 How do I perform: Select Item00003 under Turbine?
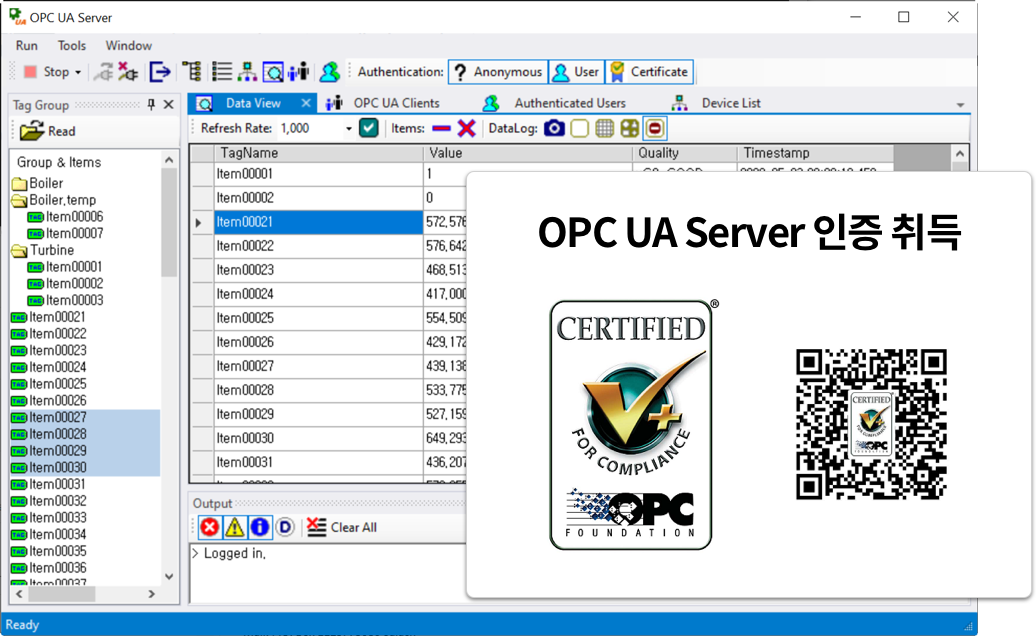click(x=65, y=300)
